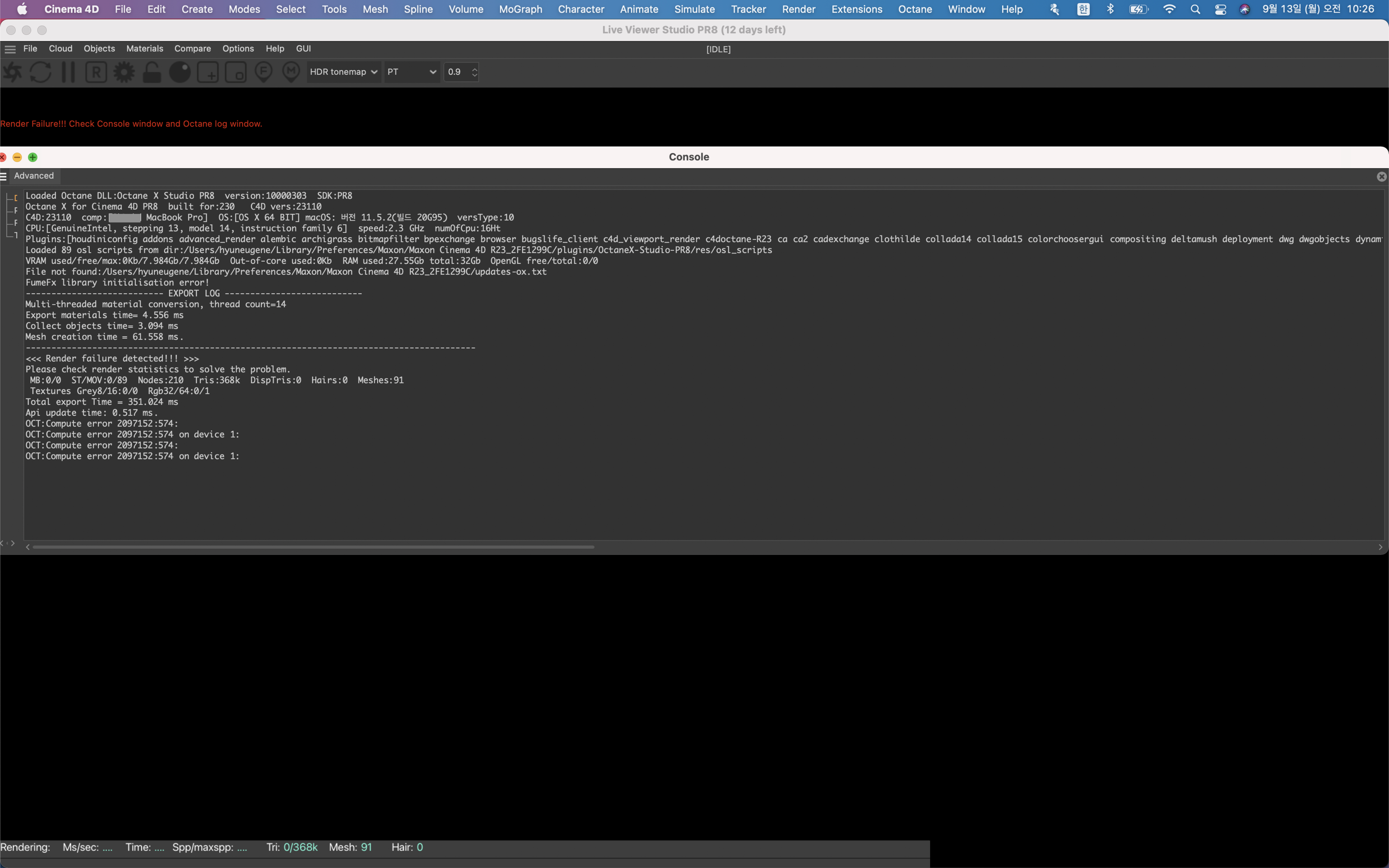Click the R reset render data icon
This screenshot has width=1389, height=868.
click(96, 72)
